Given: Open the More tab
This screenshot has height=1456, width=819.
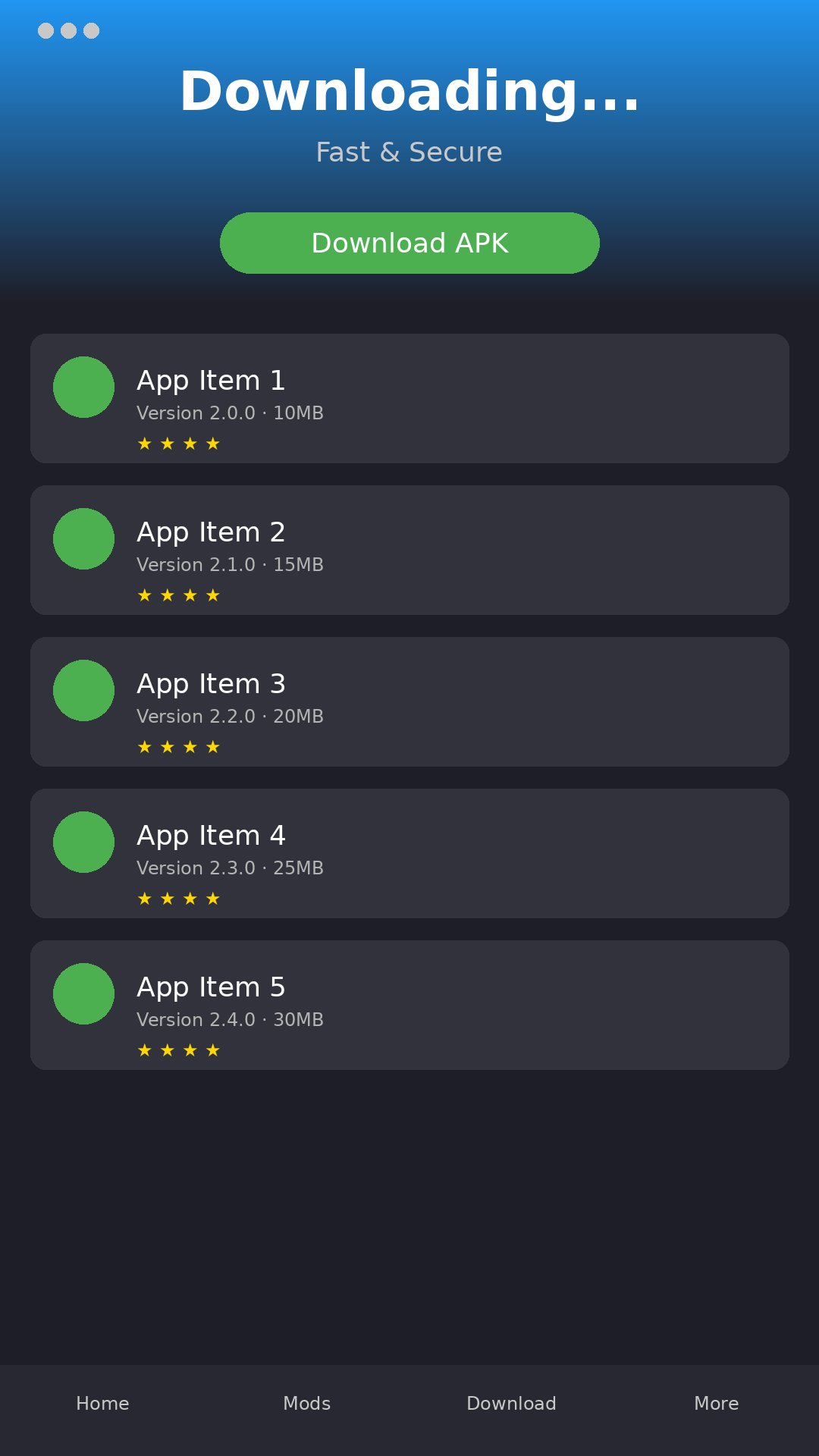Looking at the screenshot, I should coord(717,1403).
